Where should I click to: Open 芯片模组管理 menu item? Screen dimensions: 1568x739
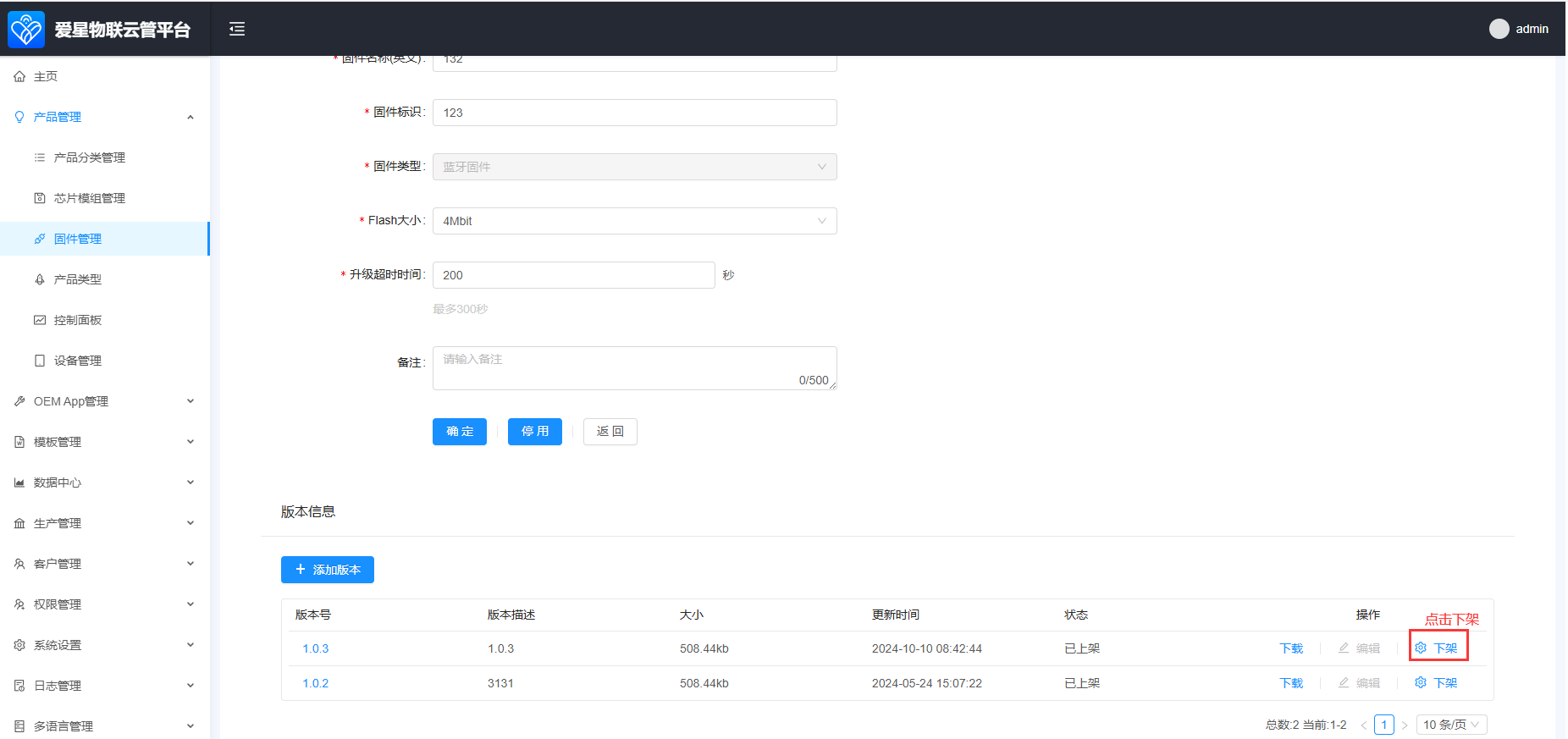(105, 198)
